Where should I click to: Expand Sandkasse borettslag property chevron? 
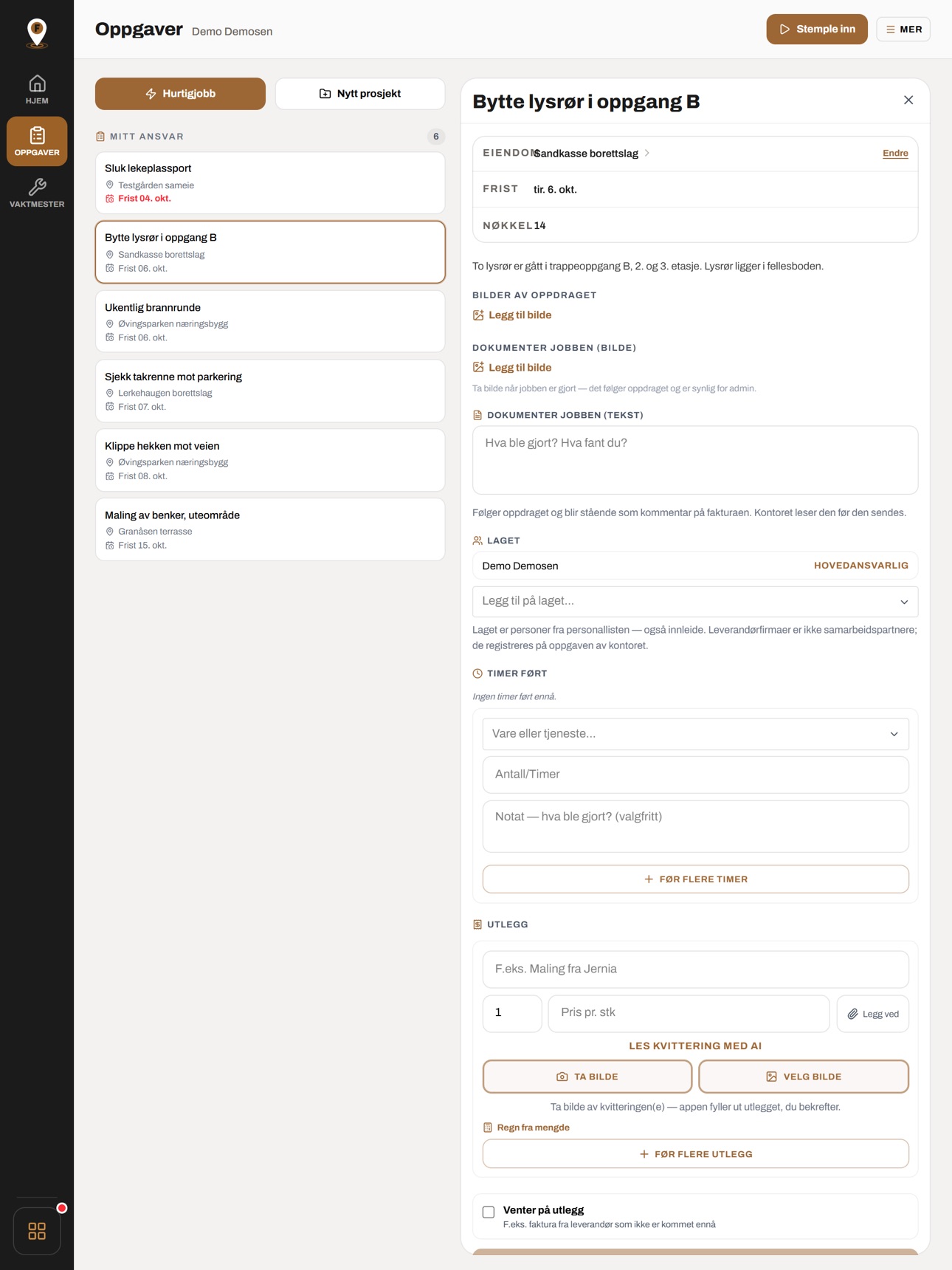pos(647,154)
